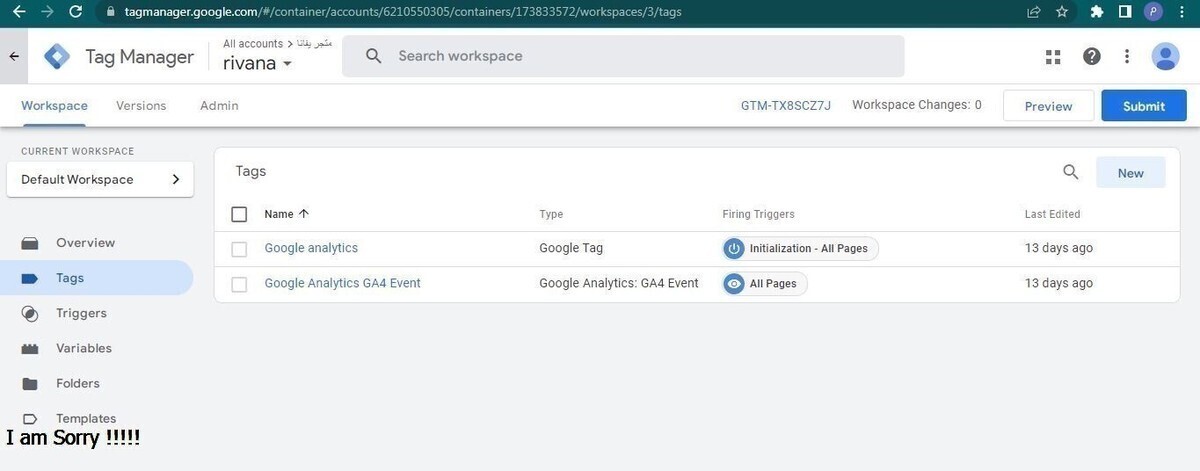Toggle the select-all tags checkbox

tap(239, 214)
